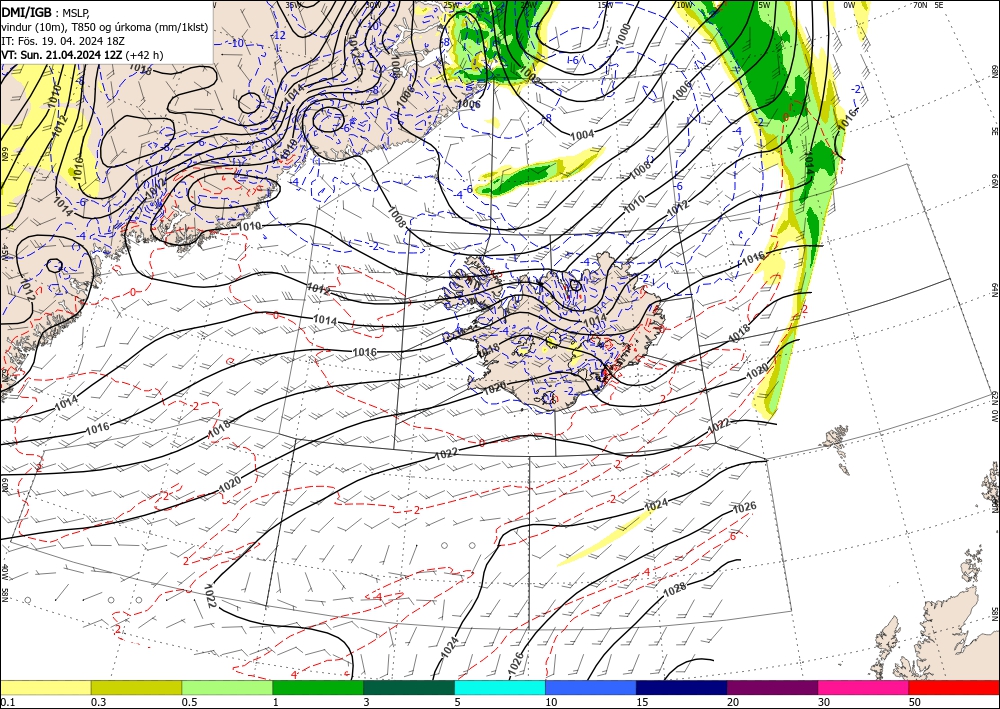The height and width of the screenshot is (709, 1000).
Task: Click the "15" legend value
Action: click(x=642, y=702)
